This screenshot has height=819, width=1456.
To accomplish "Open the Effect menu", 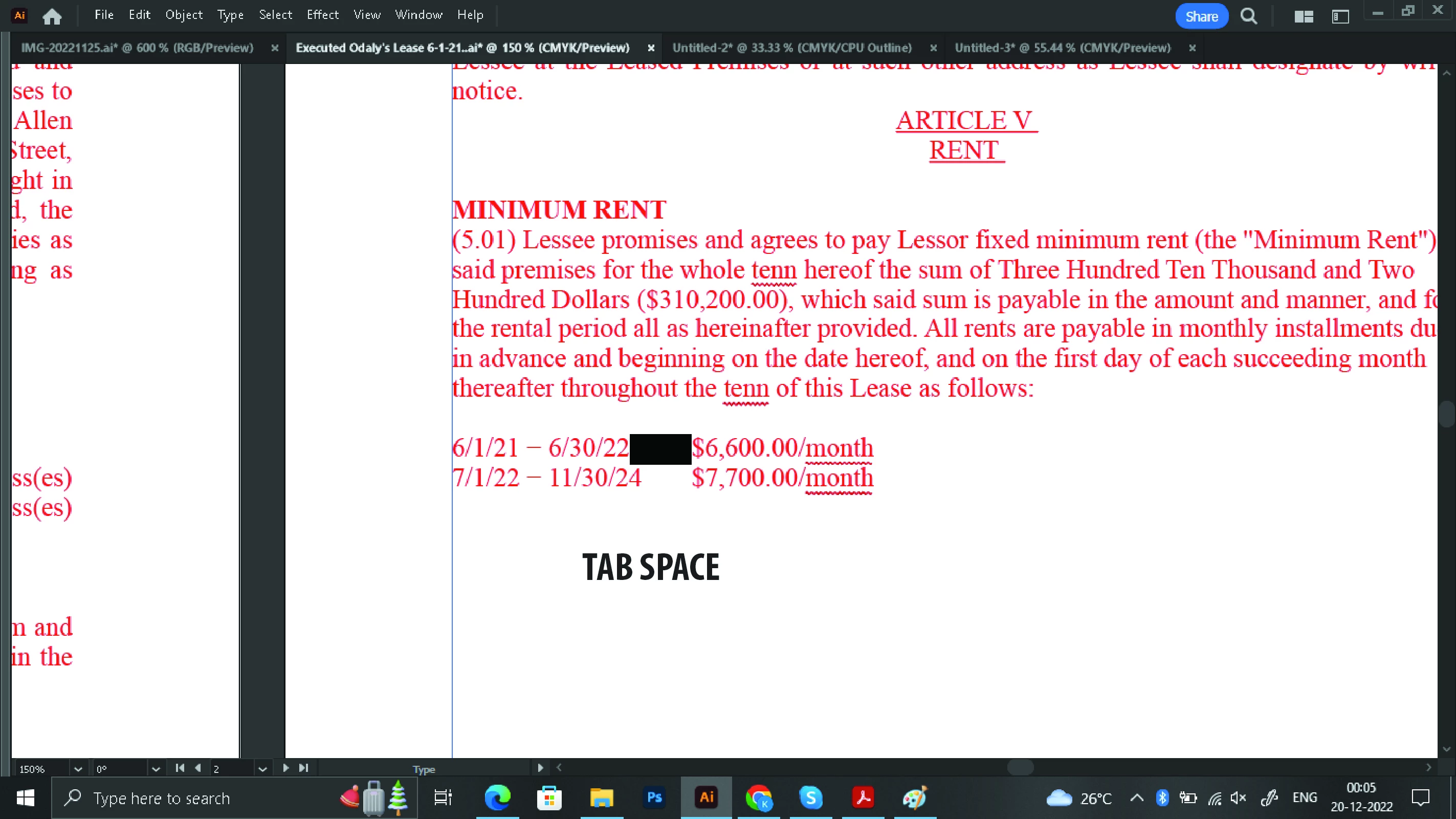I will 322,15.
